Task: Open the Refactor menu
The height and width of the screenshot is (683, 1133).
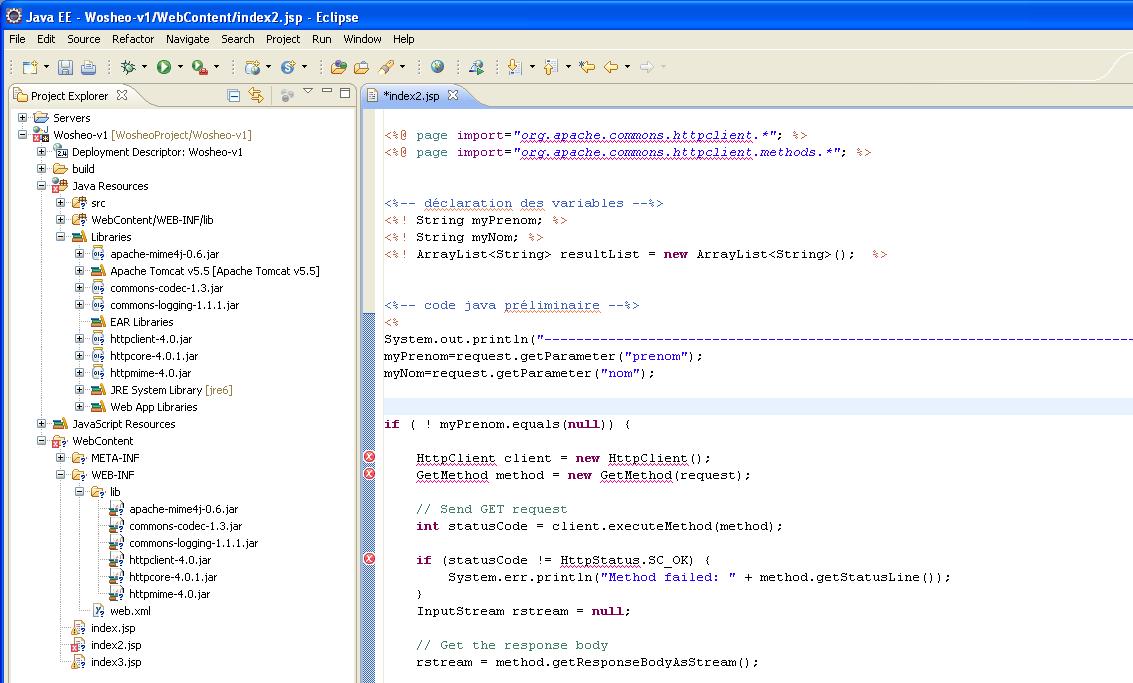Action: point(133,39)
